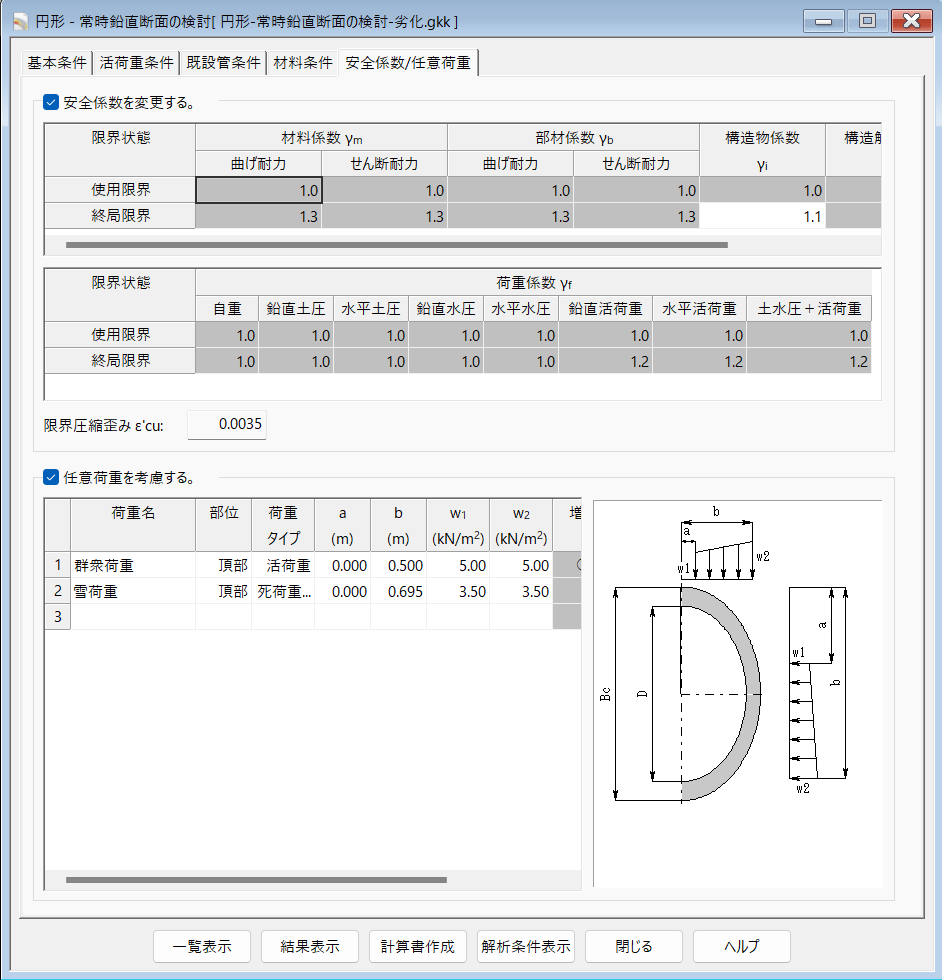
Task: Select the 安全係数/任意荷重 tab
Action: point(408,62)
